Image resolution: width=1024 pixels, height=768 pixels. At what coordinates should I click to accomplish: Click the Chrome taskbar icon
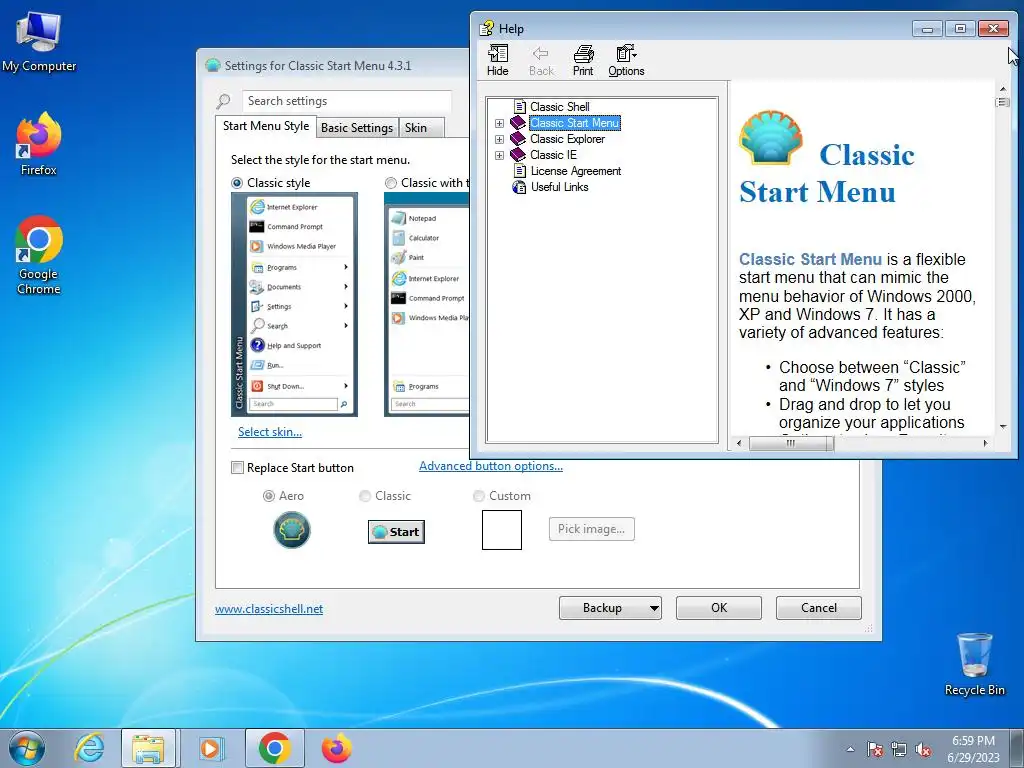click(x=275, y=748)
